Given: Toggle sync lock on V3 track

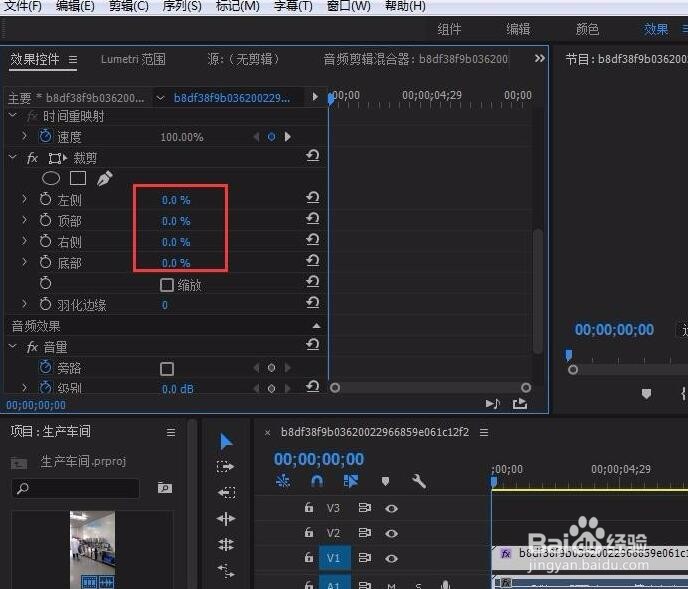Looking at the screenshot, I should tap(365, 508).
